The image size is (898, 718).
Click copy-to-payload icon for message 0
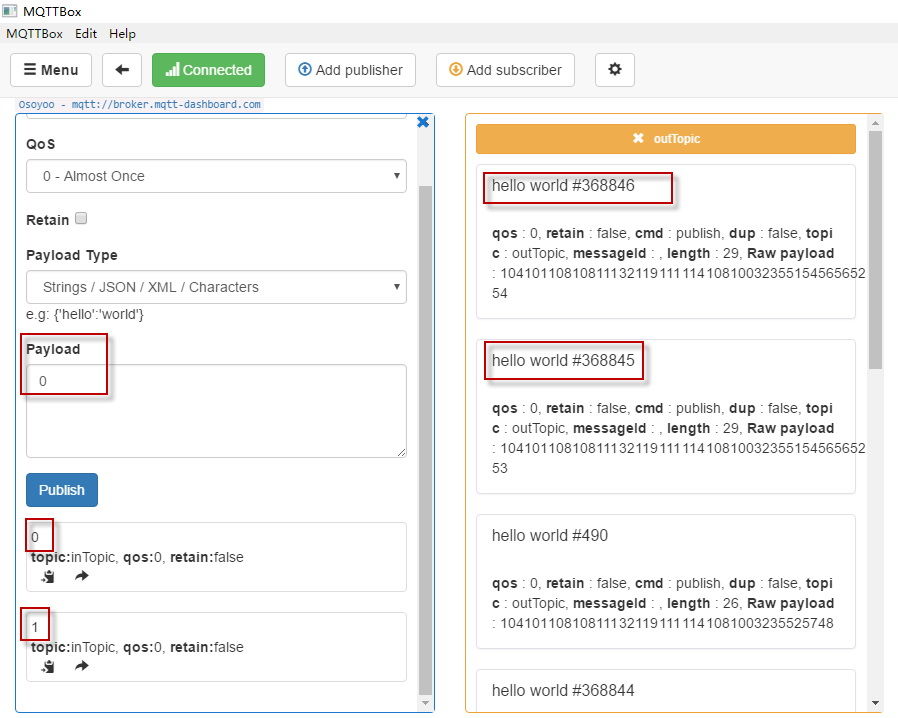pos(48,576)
